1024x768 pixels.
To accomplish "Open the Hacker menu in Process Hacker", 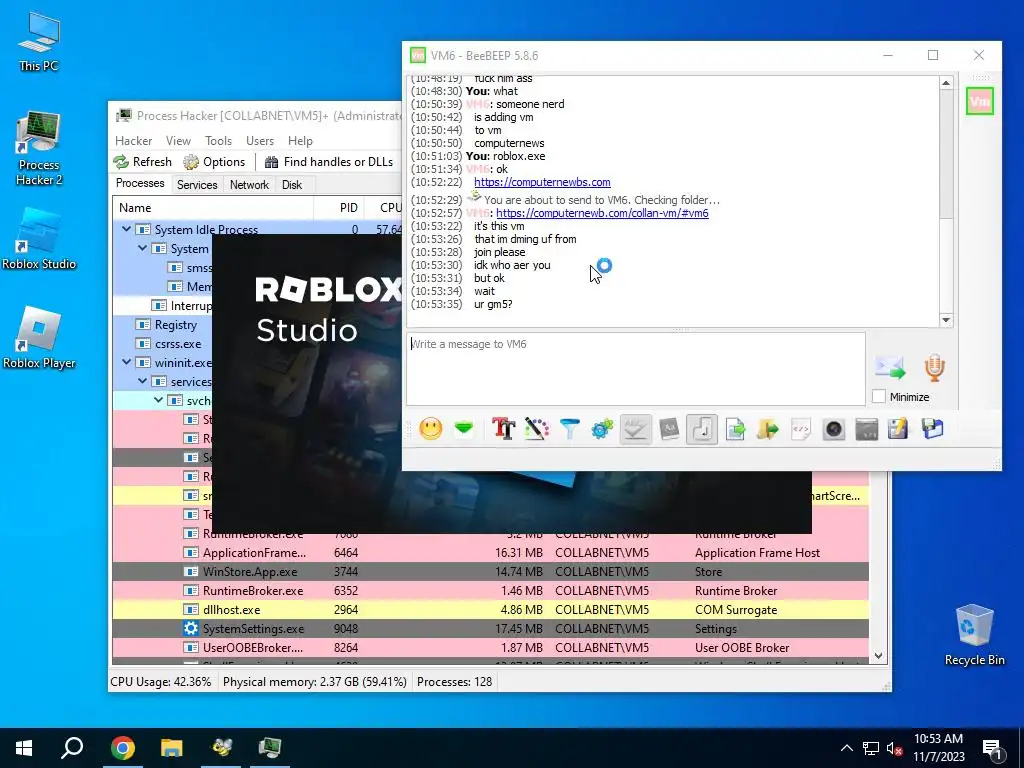I will (x=133, y=140).
